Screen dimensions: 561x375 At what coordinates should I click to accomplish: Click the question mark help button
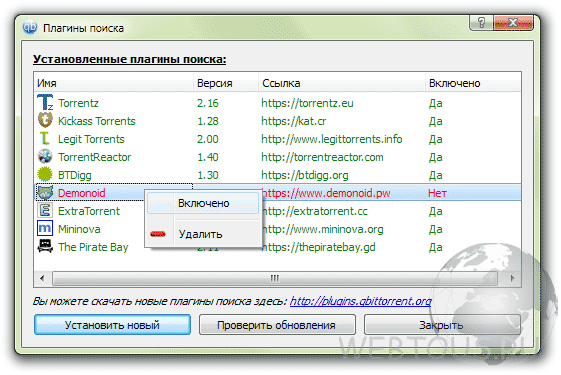click(482, 23)
